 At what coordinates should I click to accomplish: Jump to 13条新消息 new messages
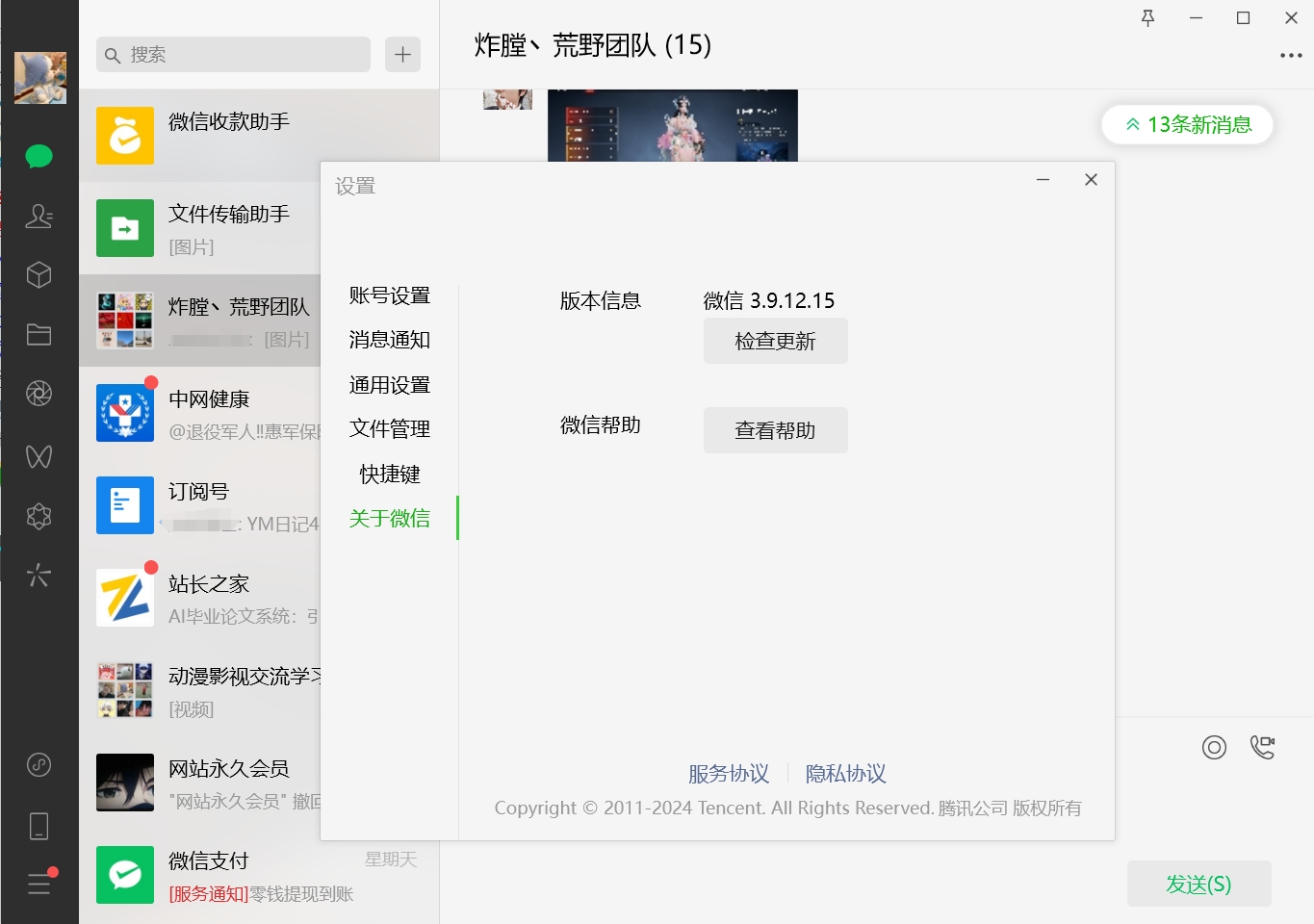point(1188,124)
